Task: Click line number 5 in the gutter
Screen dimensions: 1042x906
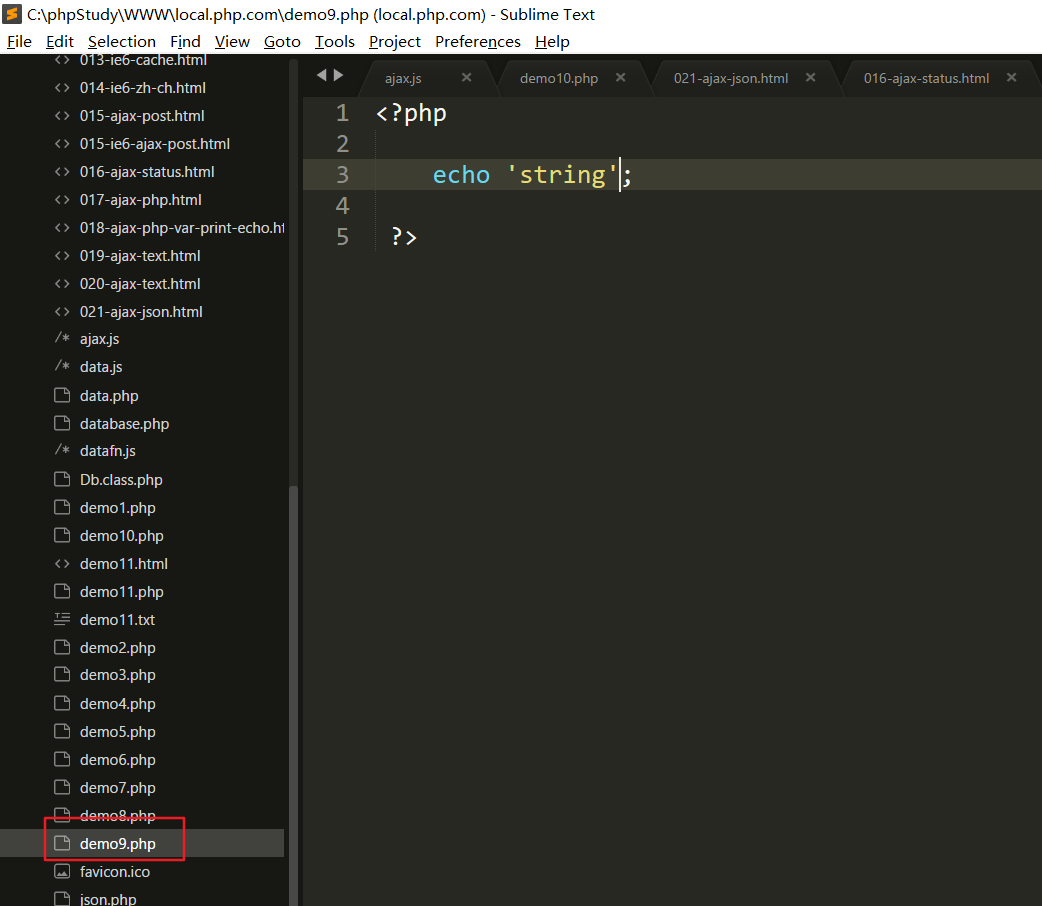Action: tap(342, 237)
